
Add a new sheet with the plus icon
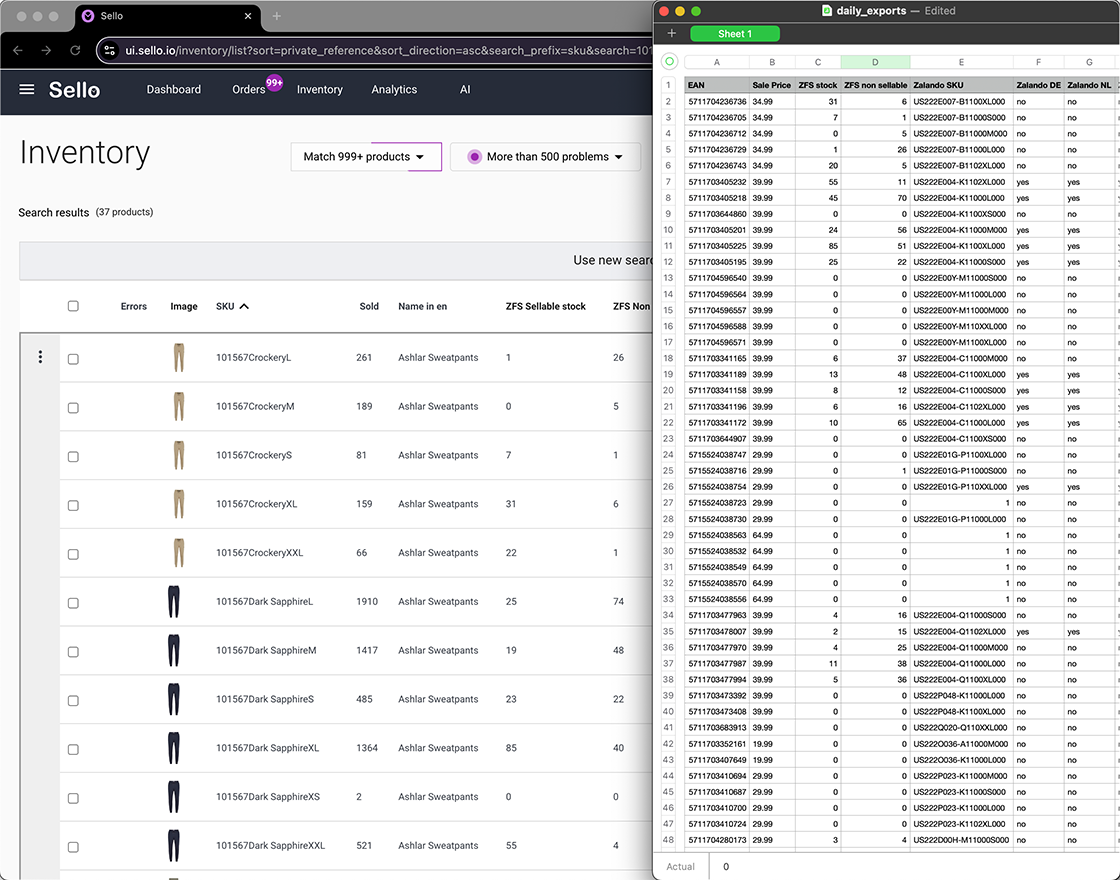(x=671, y=33)
